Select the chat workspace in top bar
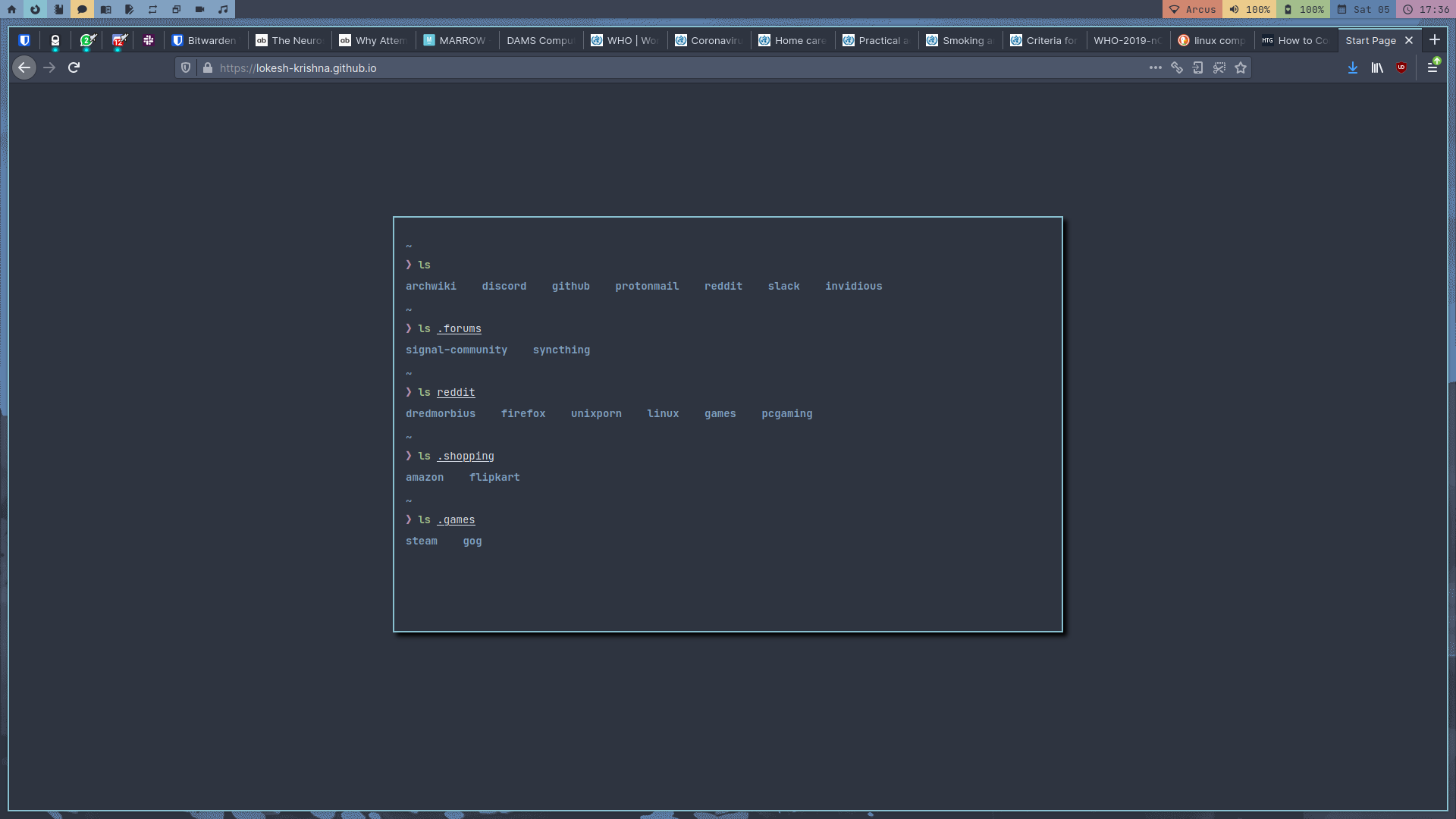The height and width of the screenshot is (819, 1456). pyautogui.click(x=82, y=10)
